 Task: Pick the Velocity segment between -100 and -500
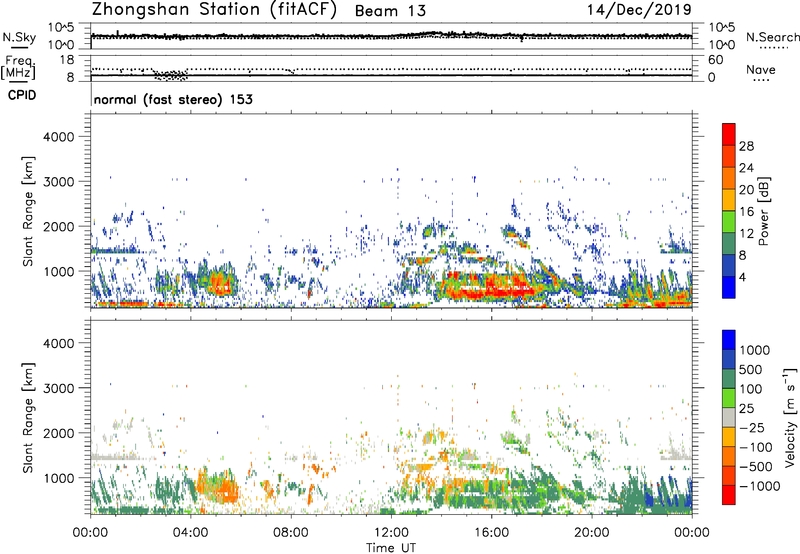click(x=729, y=456)
